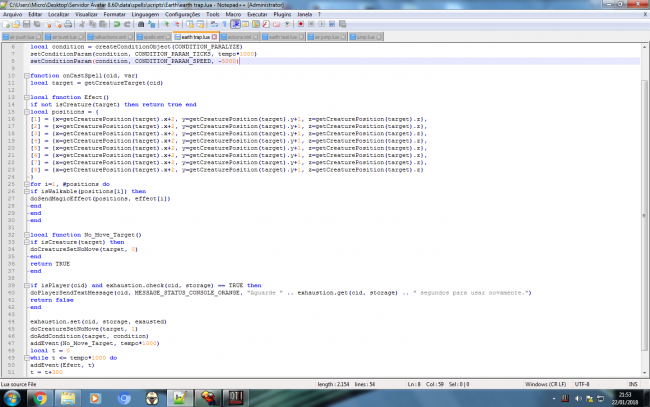Click the Open file toolbar icon
This screenshot has width=650, height=407.
(16, 24)
